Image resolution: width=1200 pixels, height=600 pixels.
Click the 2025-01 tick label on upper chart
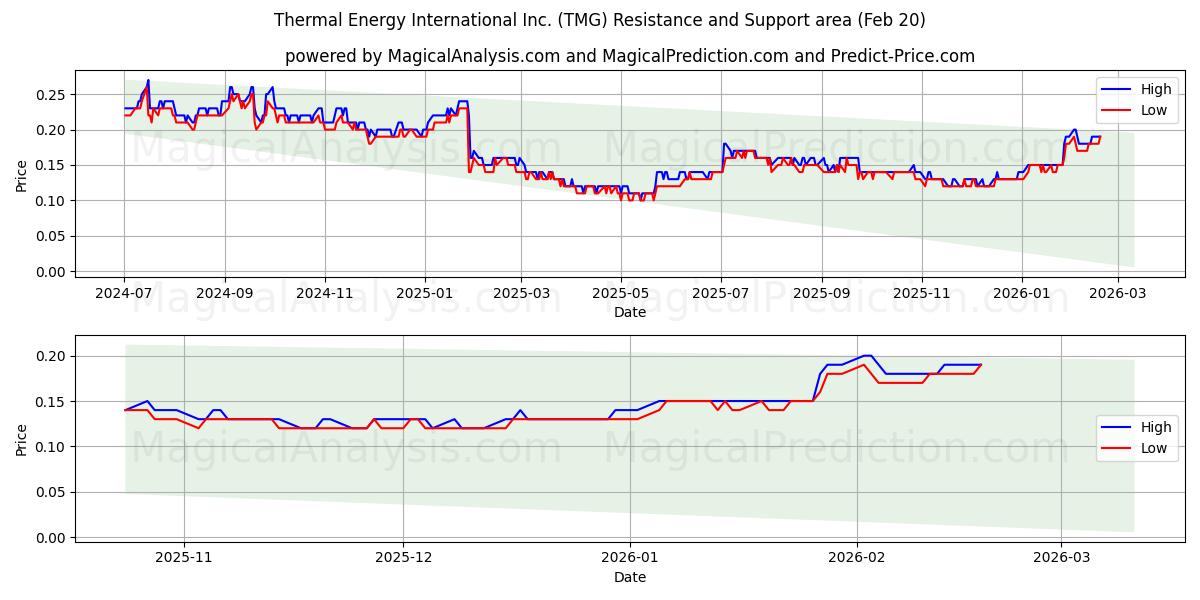[x=424, y=294]
